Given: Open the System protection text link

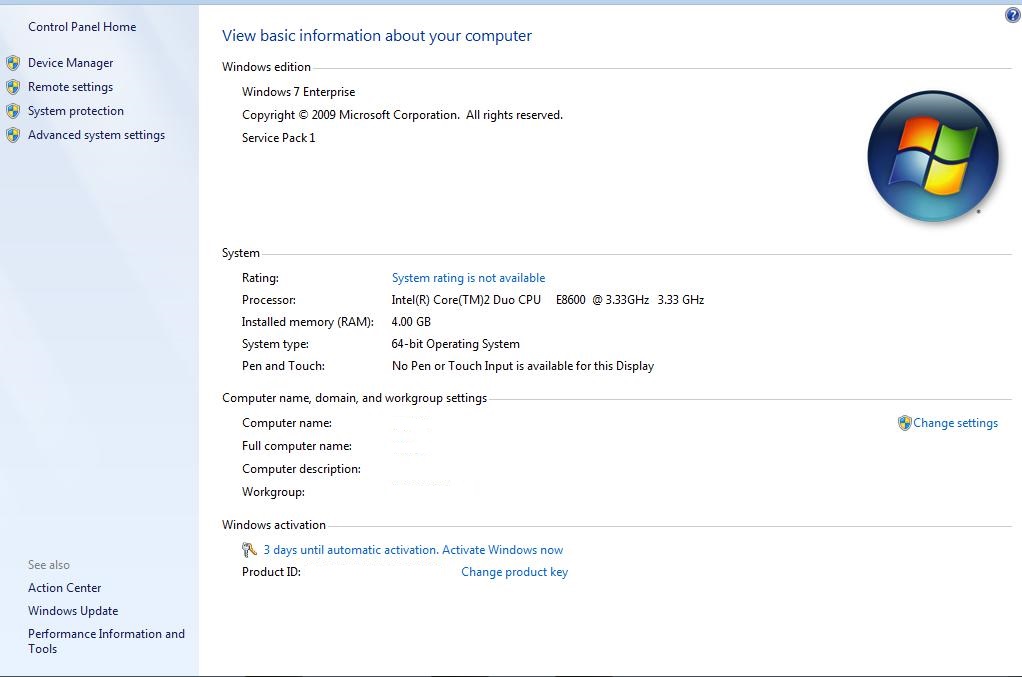Looking at the screenshot, I should 76,111.
